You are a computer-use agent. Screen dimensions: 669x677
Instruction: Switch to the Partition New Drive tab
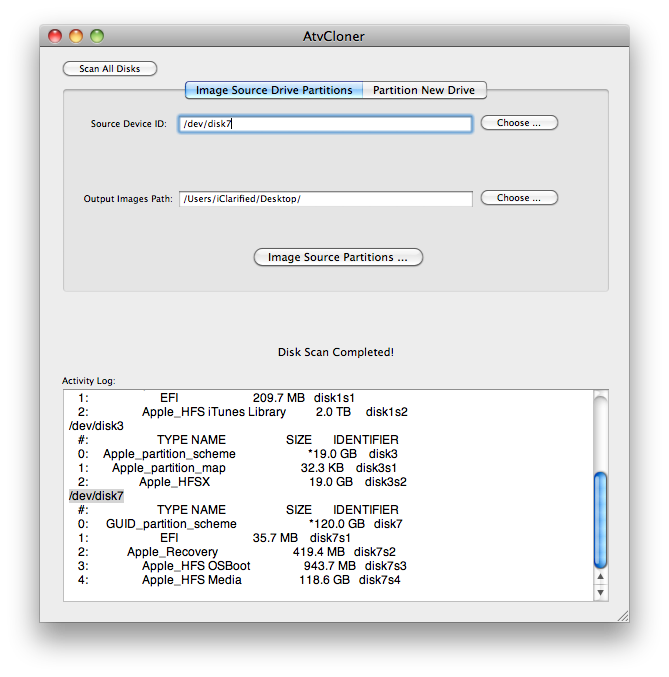424,90
